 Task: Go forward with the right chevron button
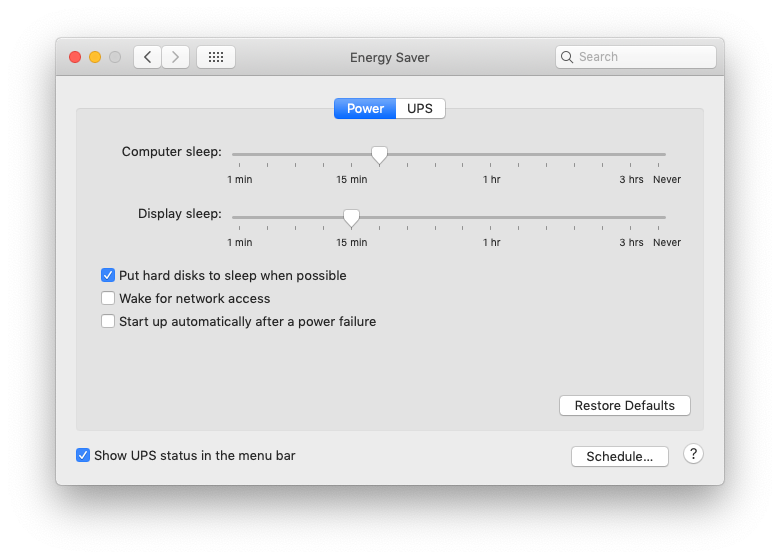[175, 57]
